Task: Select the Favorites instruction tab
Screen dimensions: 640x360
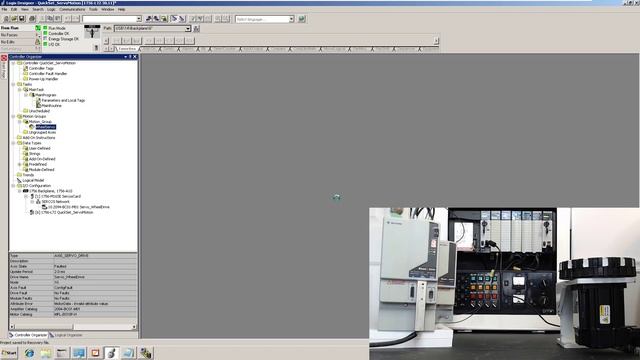Action: coord(127,49)
